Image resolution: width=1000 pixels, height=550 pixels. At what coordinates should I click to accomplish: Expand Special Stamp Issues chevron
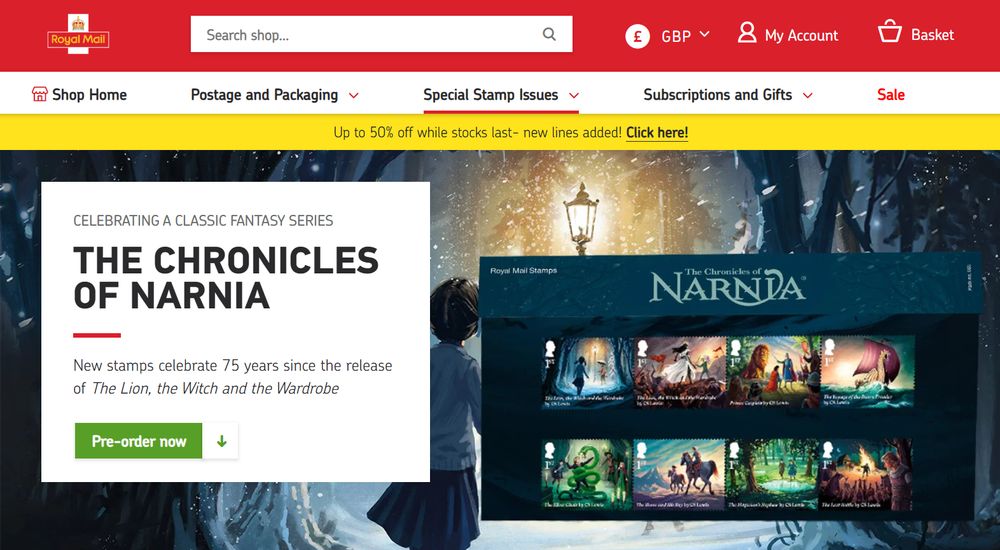click(574, 96)
